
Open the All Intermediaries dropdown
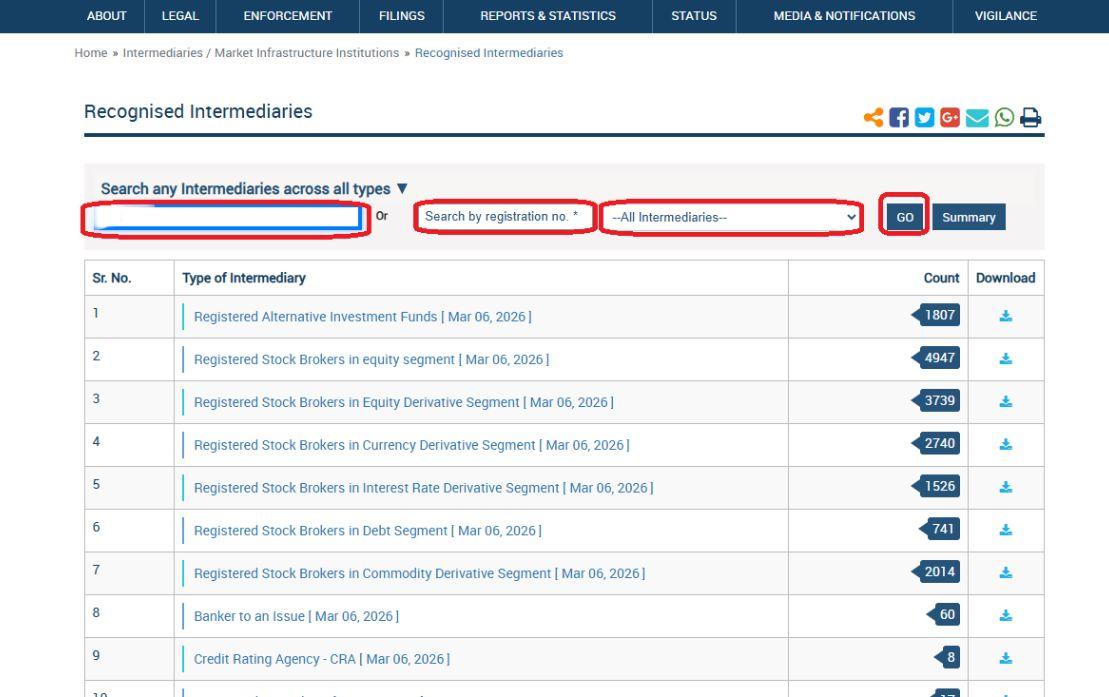tap(733, 217)
